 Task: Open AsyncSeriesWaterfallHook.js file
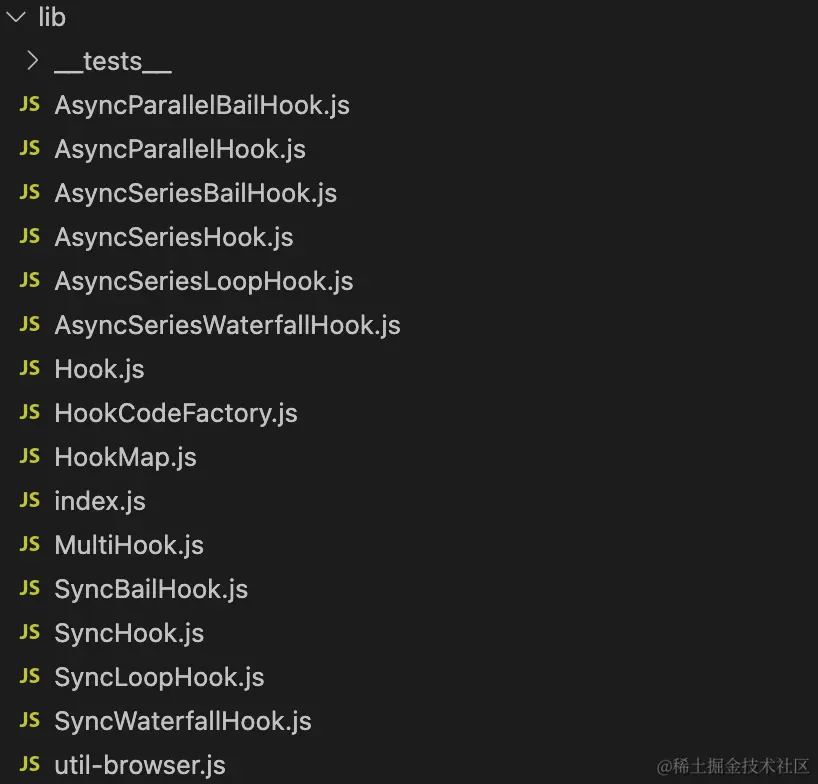click(227, 325)
